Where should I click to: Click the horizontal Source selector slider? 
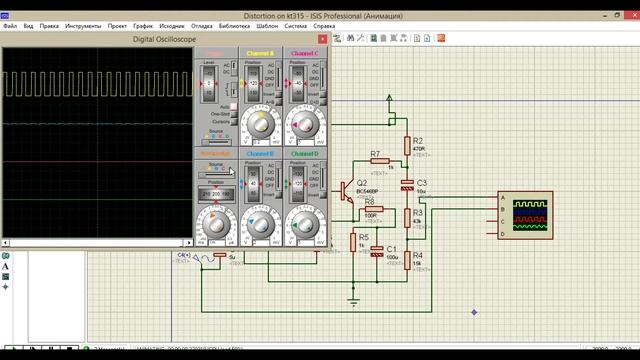point(216,175)
